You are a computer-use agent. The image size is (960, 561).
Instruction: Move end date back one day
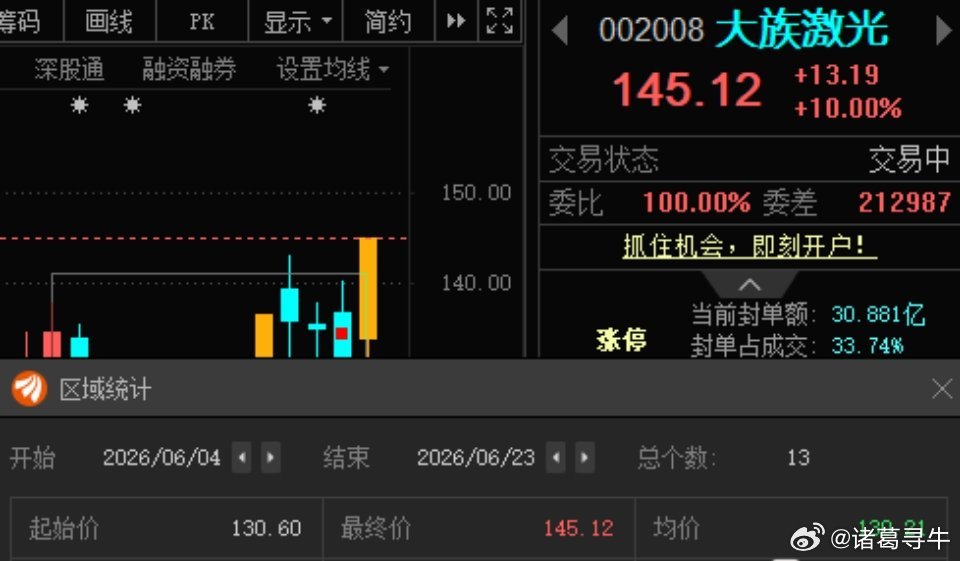555,457
